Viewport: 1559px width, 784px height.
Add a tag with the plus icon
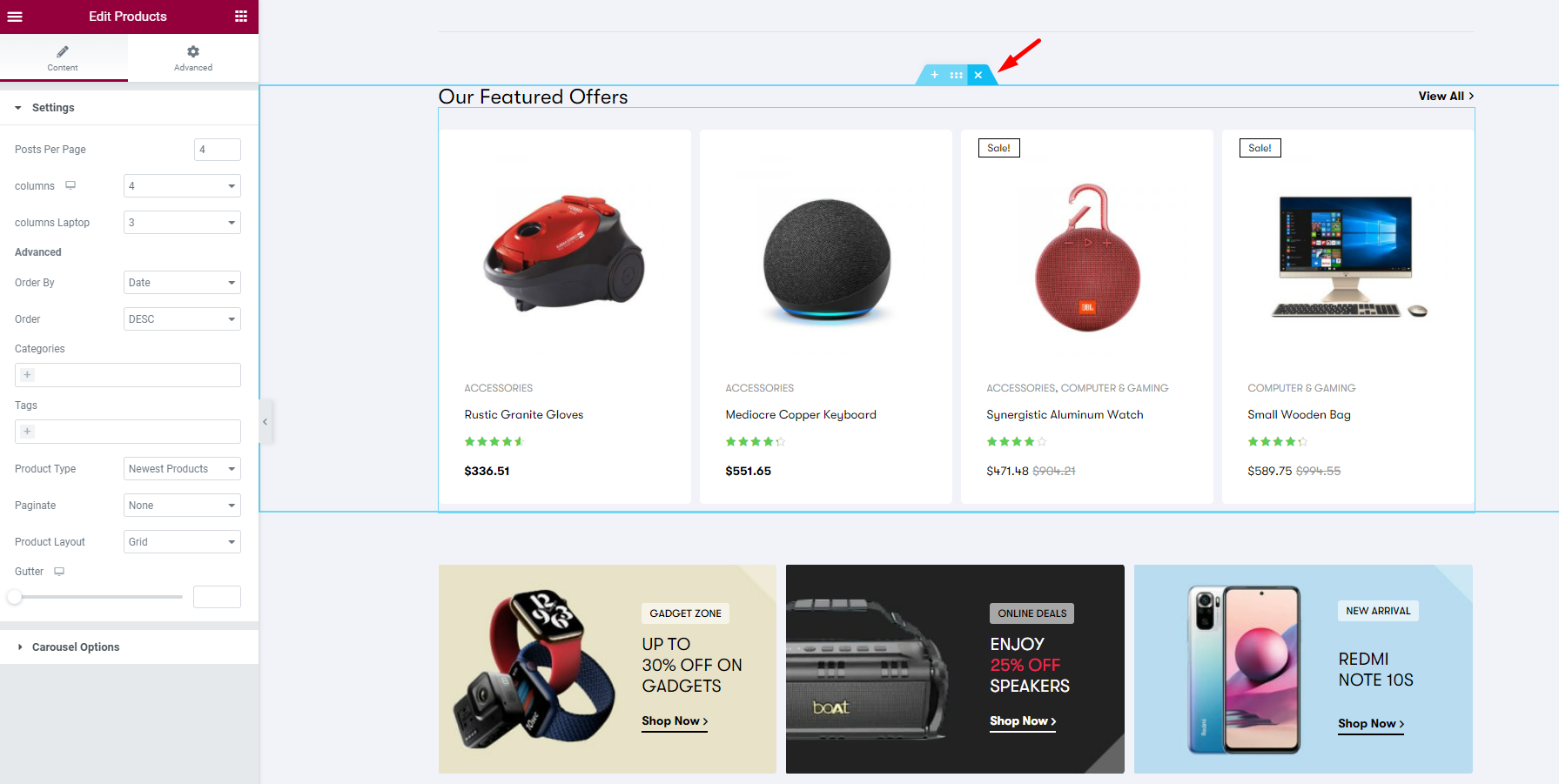pyautogui.click(x=27, y=432)
